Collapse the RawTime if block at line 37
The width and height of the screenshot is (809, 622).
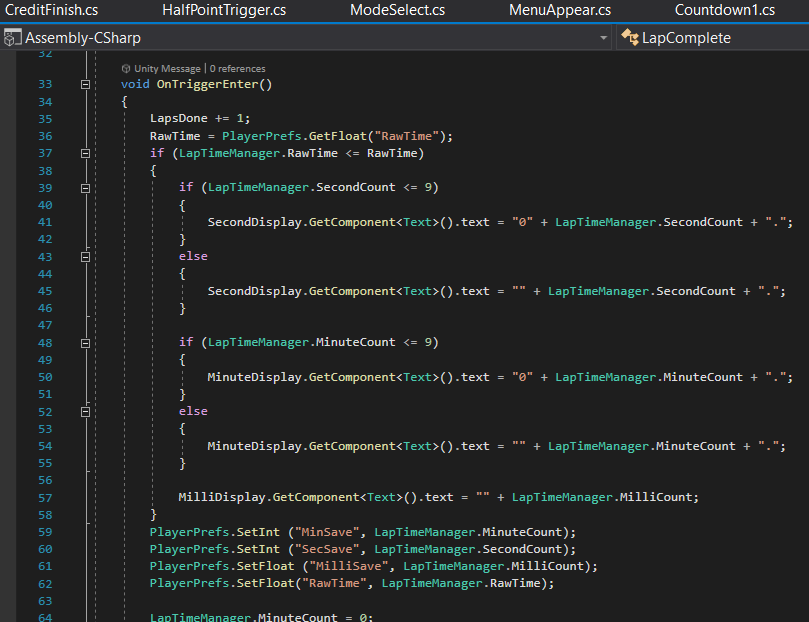[x=86, y=154]
